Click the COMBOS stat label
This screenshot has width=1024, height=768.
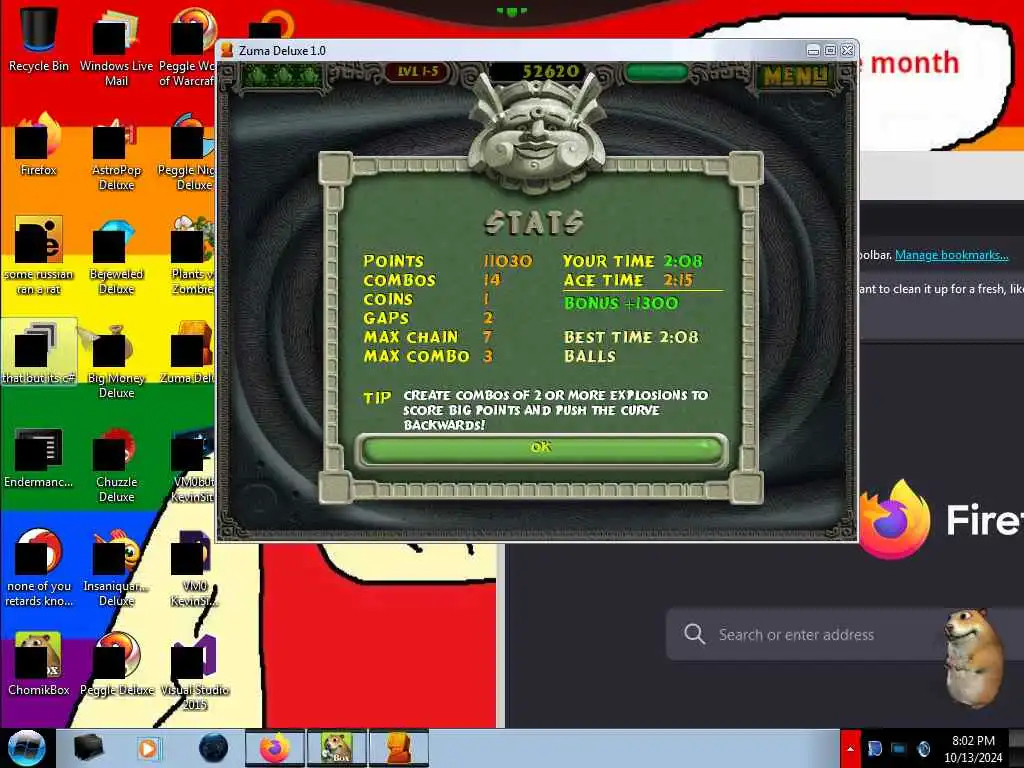click(x=400, y=281)
